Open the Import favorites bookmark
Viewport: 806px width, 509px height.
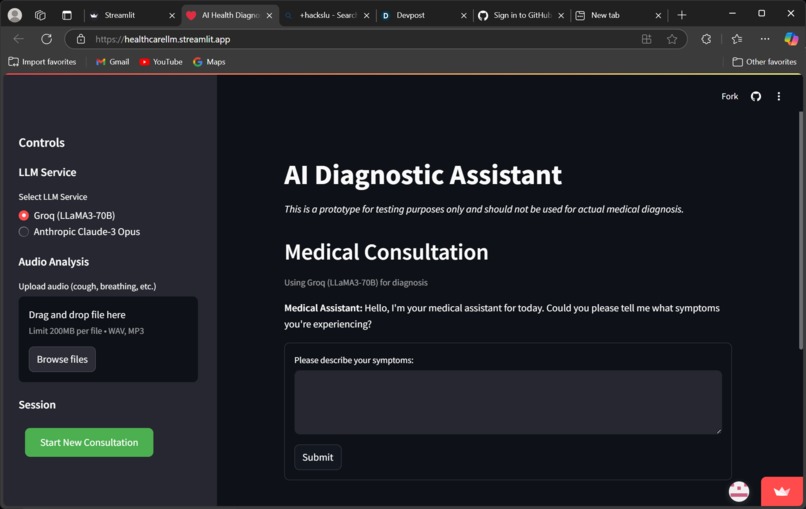(x=42, y=62)
